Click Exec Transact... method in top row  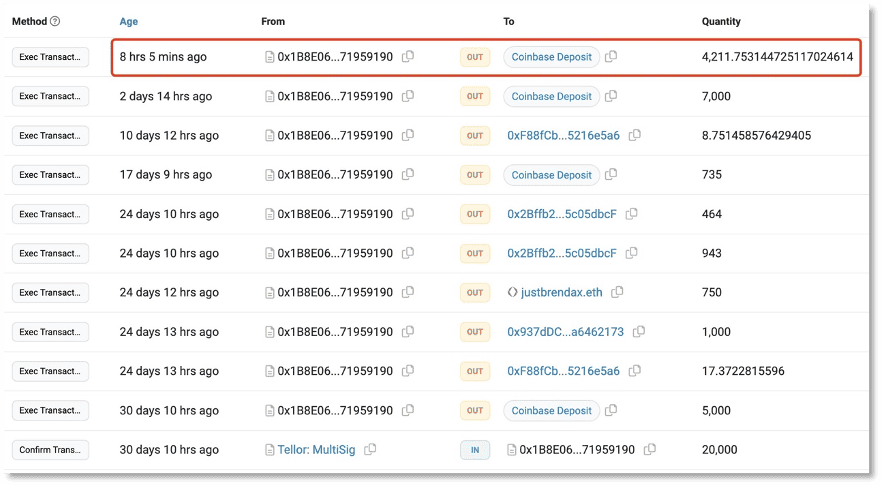50,57
